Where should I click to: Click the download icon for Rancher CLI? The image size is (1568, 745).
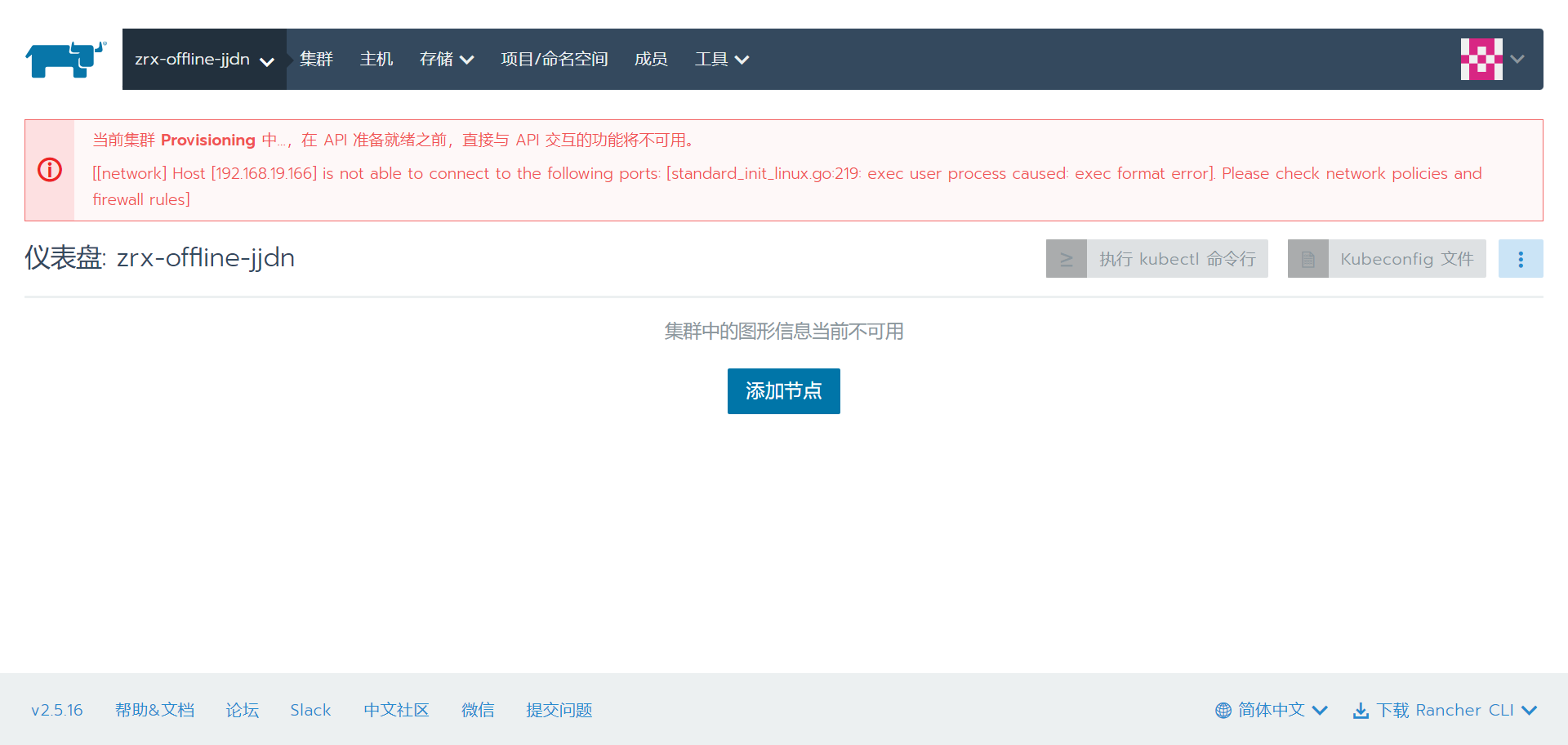click(1361, 711)
